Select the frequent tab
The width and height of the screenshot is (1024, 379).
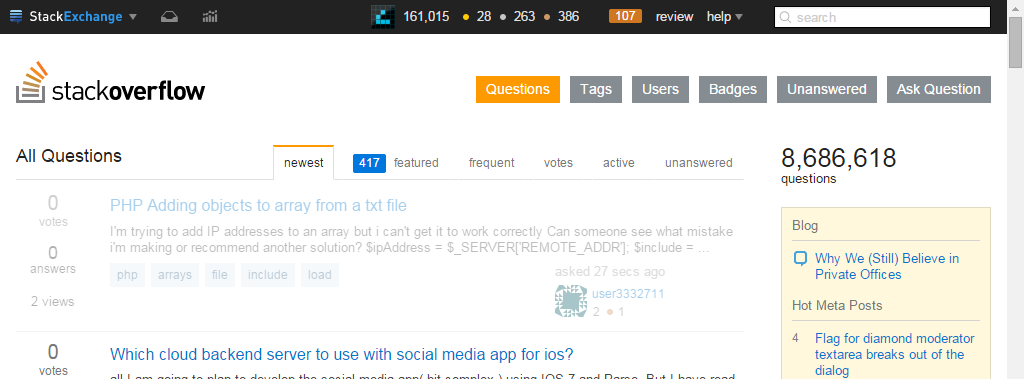[492, 163]
